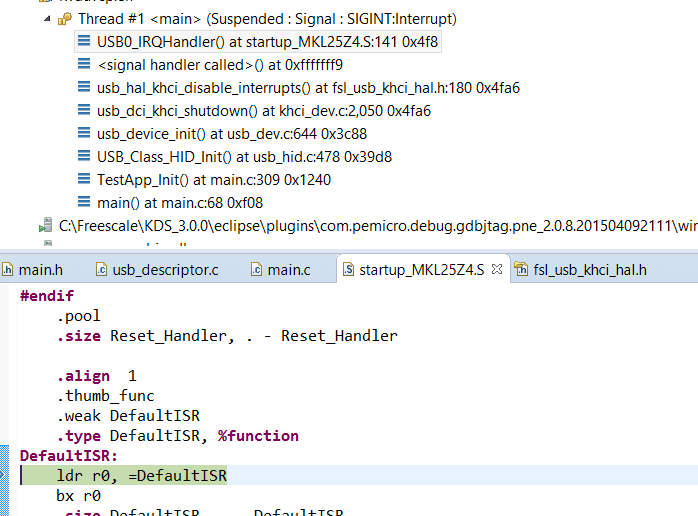Click the .pool directive line
Image resolution: width=698 pixels, height=516 pixels.
click(78, 316)
